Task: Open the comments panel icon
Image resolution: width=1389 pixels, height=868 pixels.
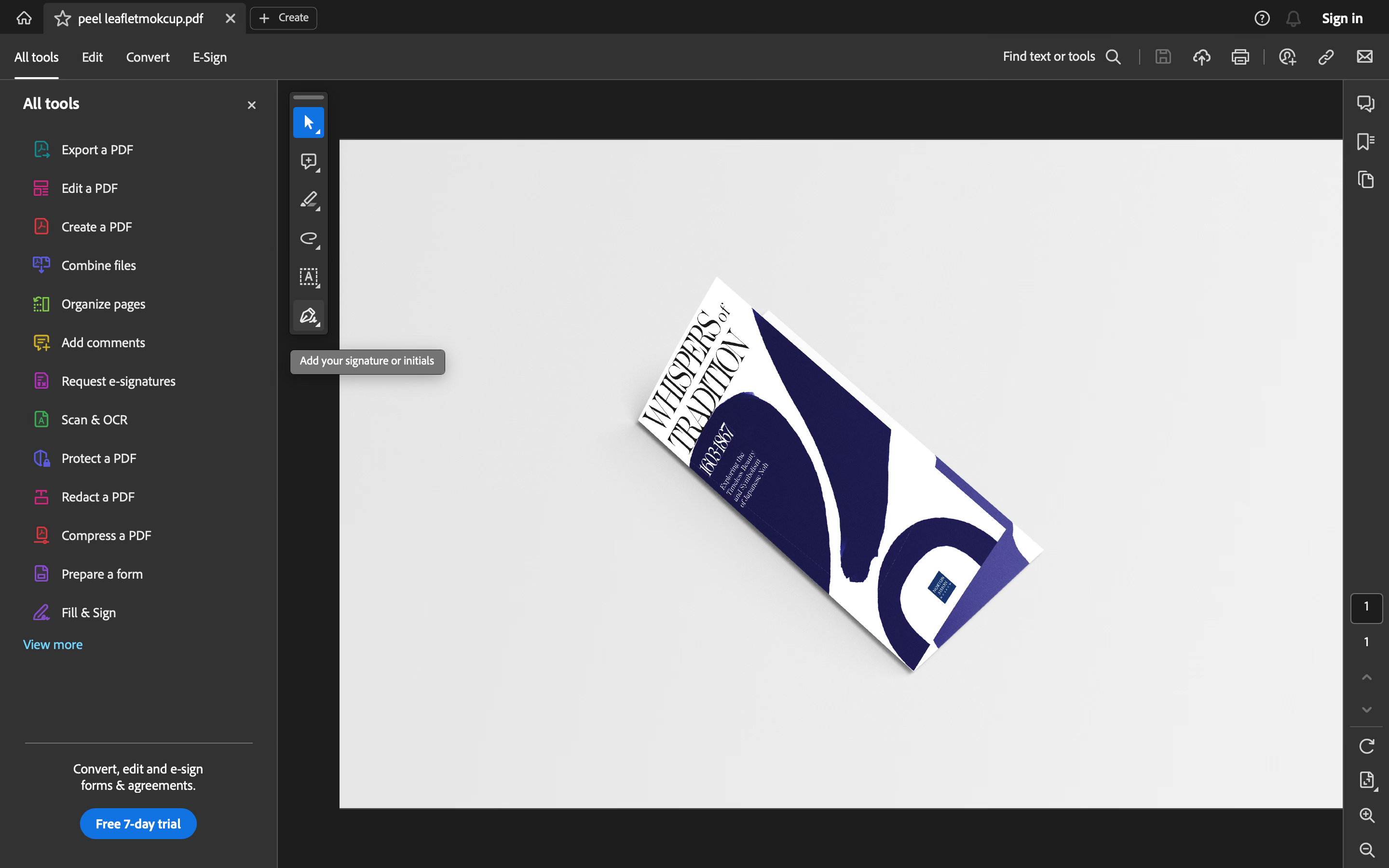Action: pyautogui.click(x=1365, y=103)
